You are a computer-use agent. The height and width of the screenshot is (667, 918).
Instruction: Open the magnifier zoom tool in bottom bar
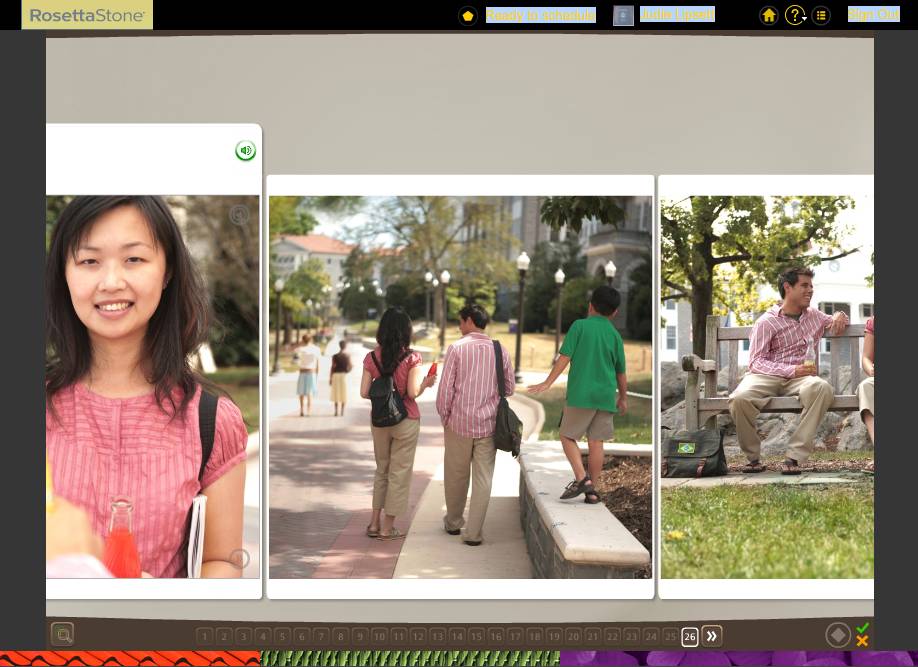62,634
